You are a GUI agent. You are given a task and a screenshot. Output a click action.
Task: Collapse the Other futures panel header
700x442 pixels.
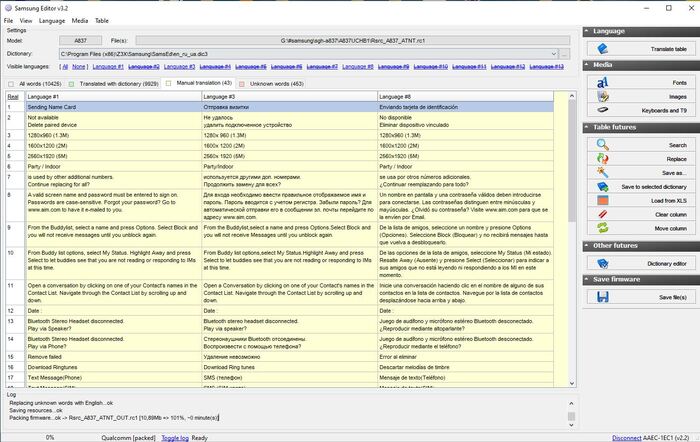[641, 246]
